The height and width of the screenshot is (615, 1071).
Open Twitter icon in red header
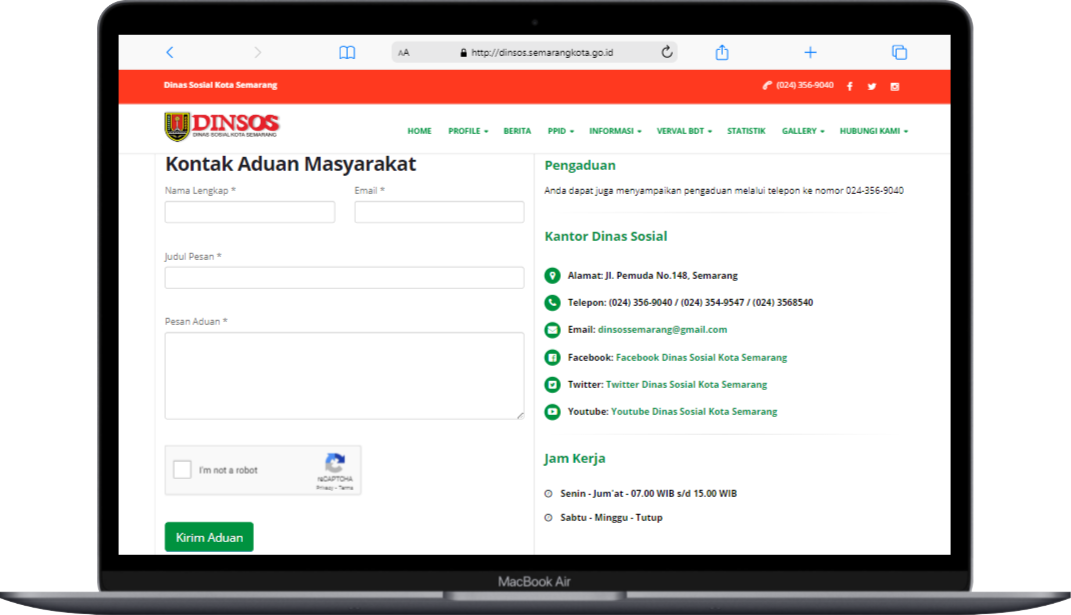coord(872,87)
